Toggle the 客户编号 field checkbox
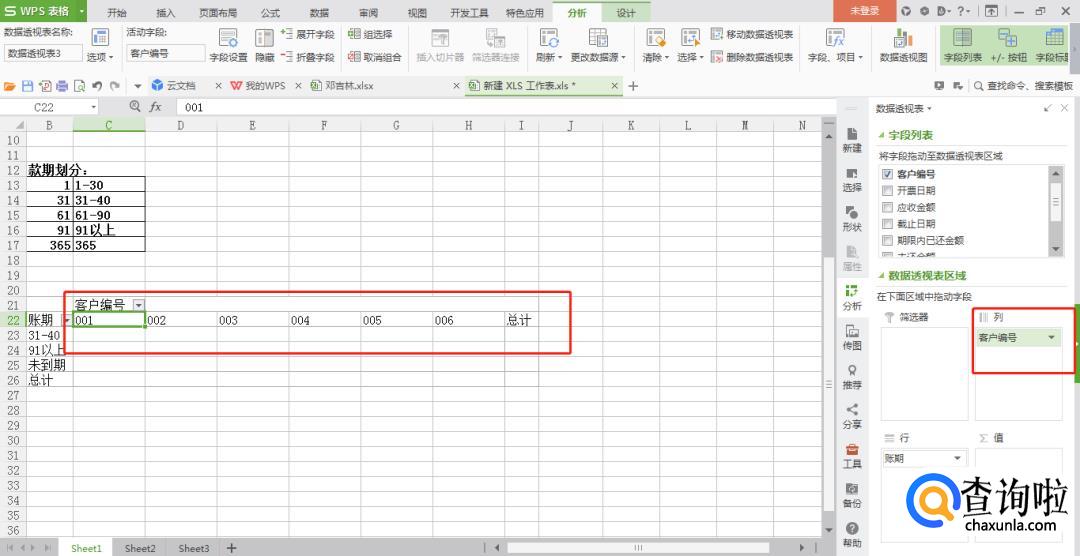1080x556 pixels. [887, 174]
